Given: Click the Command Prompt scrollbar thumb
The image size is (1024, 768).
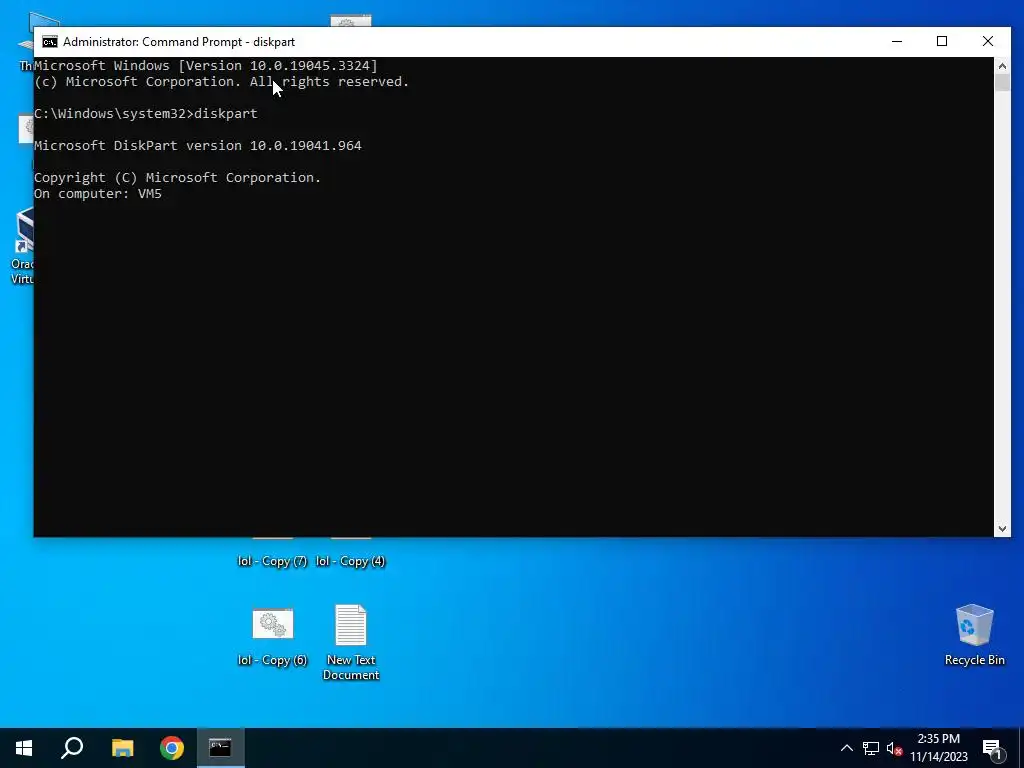Looking at the screenshot, I should pyautogui.click(x=1002, y=83).
